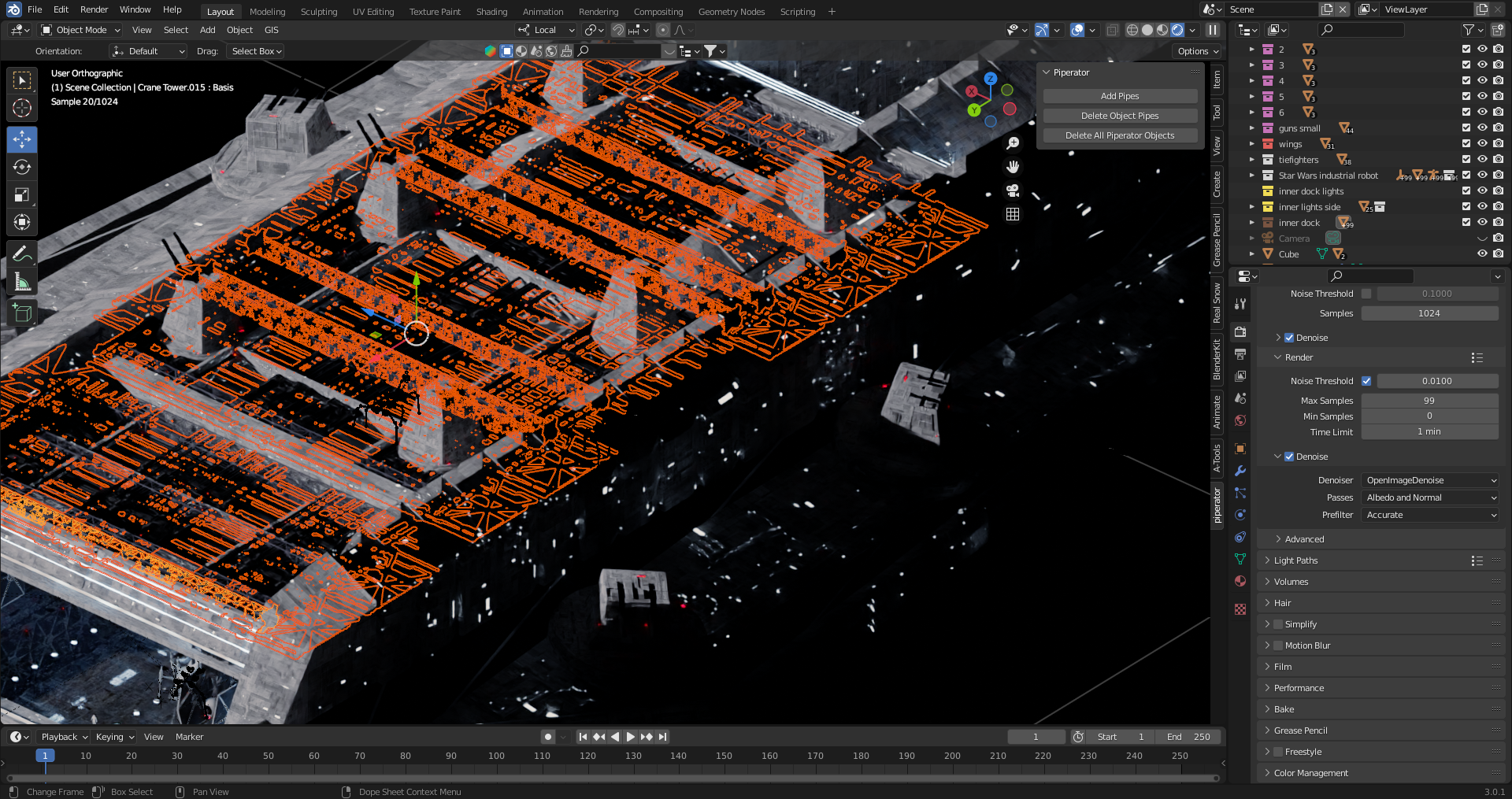Switch viewport to solid shading
The height and width of the screenshot is (799, 1512).
coord(1147,30)
